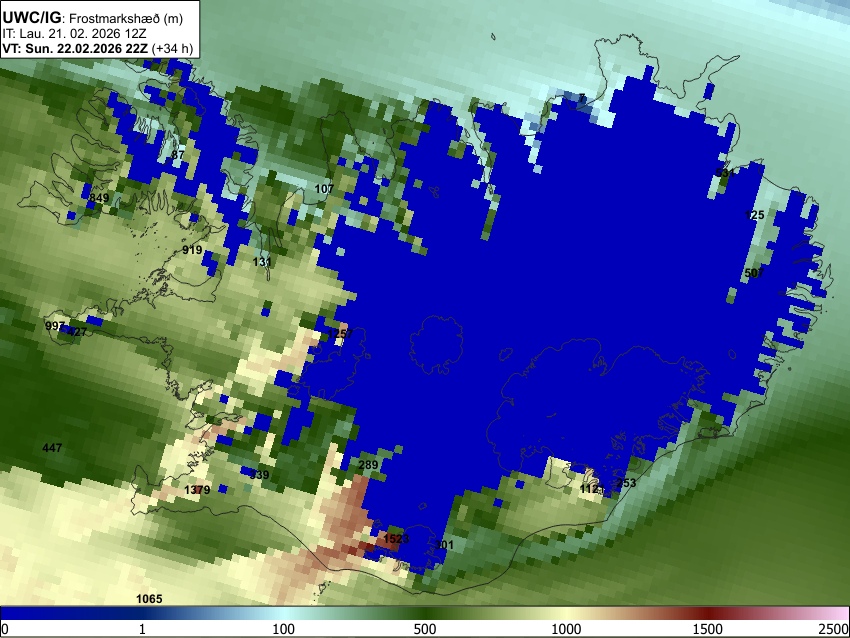This screenshot has height=638, width=850.
Task: Click the map value label '107'
Action: click(324, 189)
